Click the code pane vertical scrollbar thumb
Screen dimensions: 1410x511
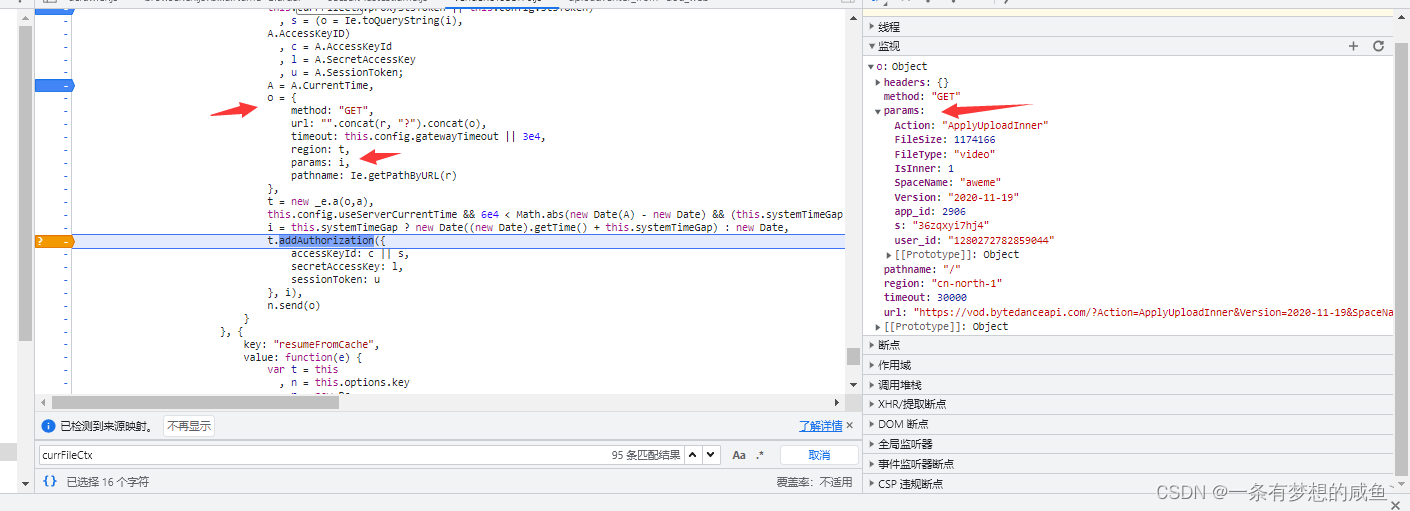tap(853, 356)
